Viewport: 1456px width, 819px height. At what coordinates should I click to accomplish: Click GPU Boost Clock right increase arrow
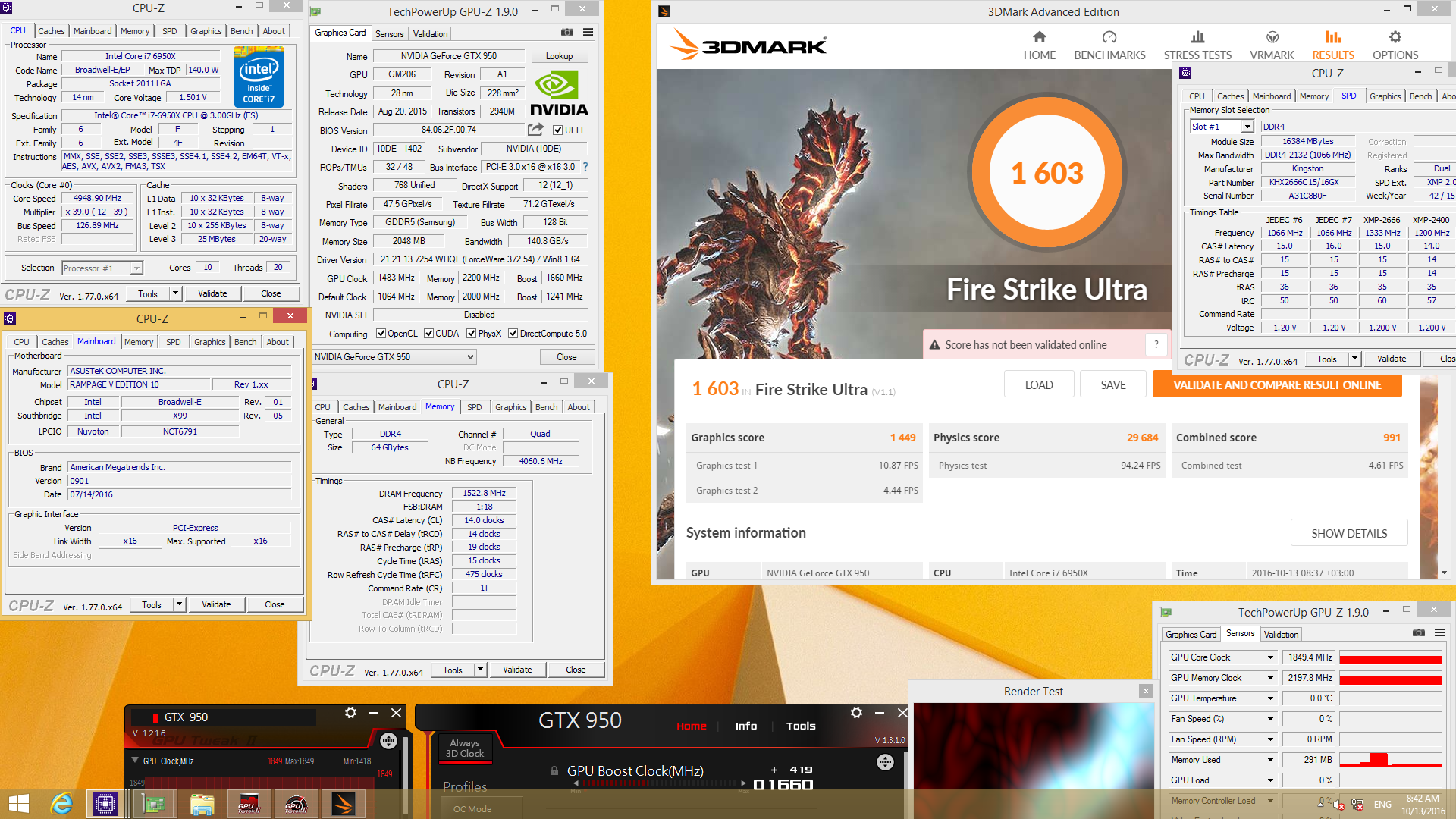[x=742, y=783]
